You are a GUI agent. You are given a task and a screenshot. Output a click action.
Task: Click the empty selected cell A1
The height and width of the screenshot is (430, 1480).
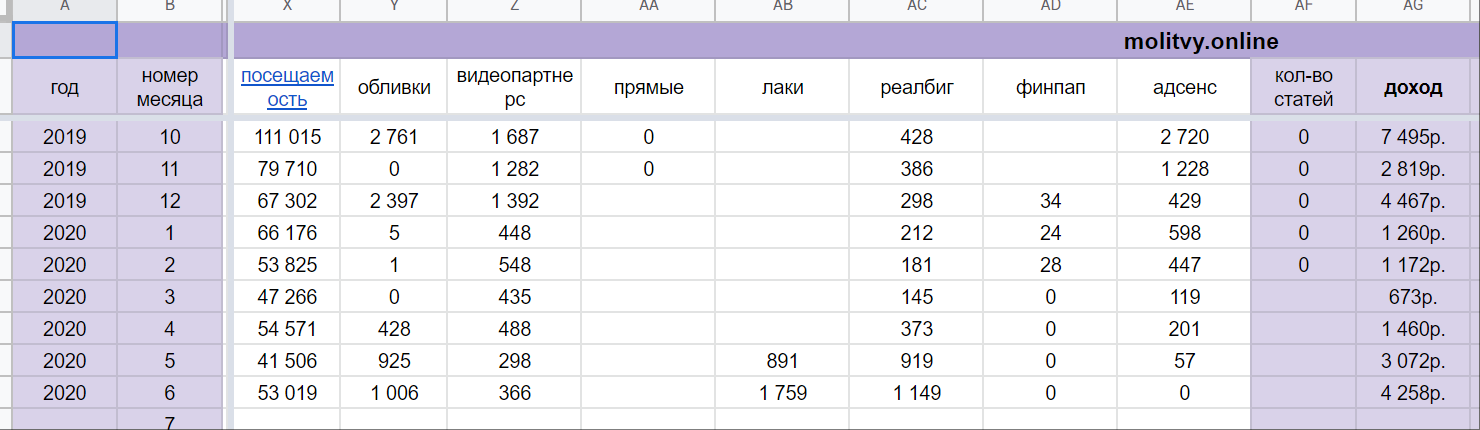[64, 42]
